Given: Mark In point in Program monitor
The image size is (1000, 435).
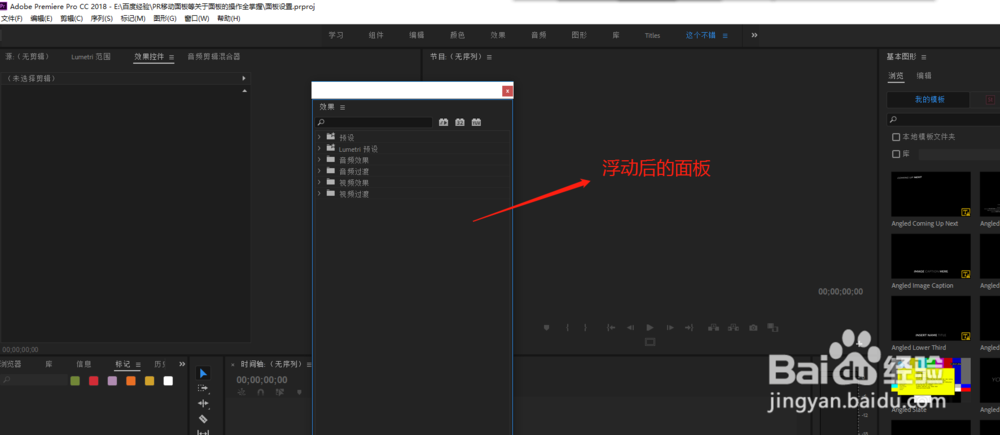Looking at the screenshot, I should pos(567,327).
